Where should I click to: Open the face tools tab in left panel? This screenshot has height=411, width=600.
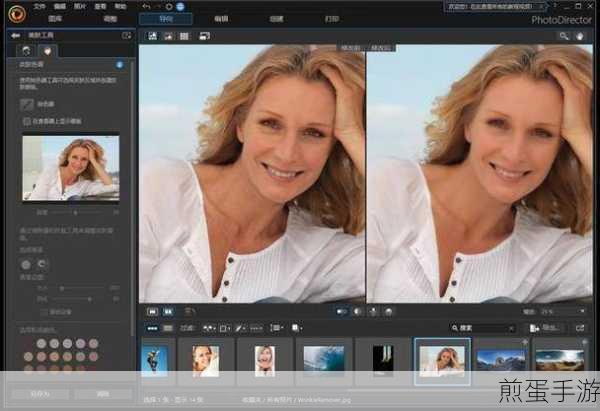(26, 51)
